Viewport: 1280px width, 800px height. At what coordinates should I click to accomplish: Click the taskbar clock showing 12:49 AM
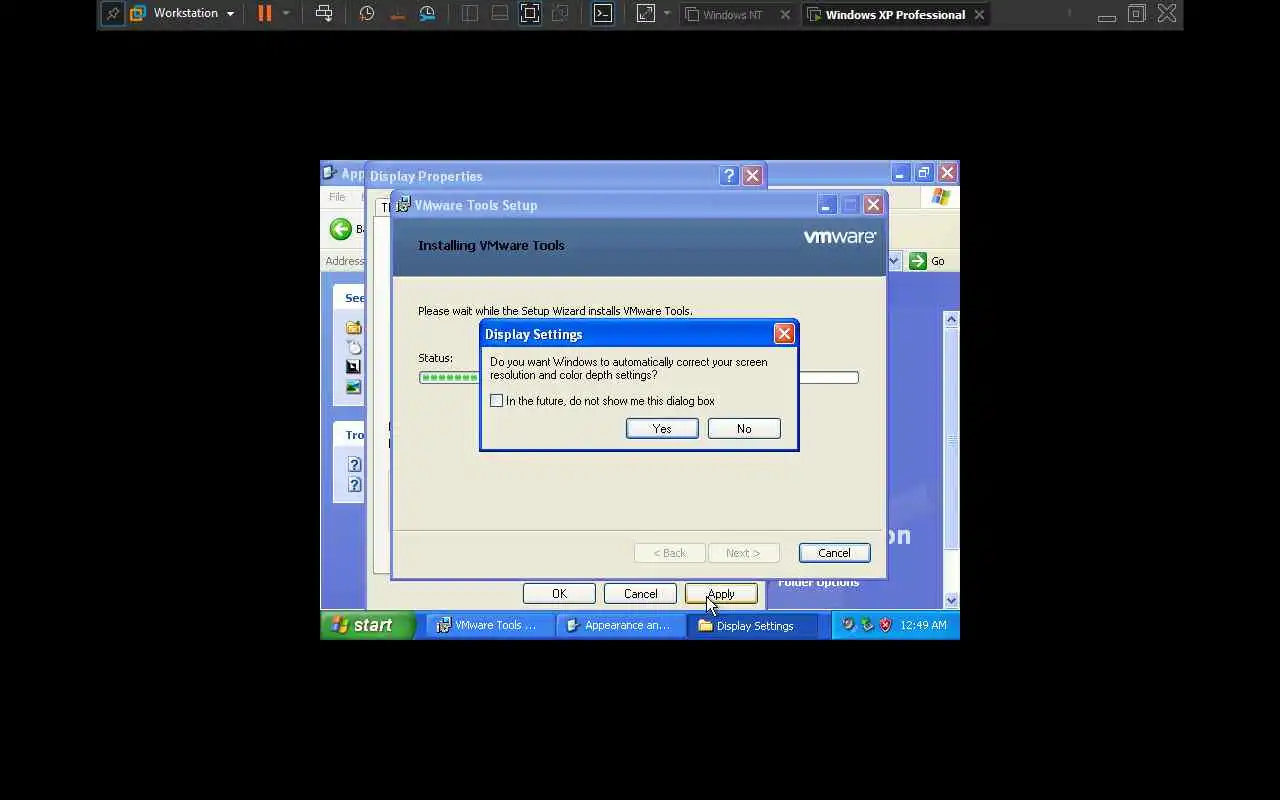click(923, 625)
